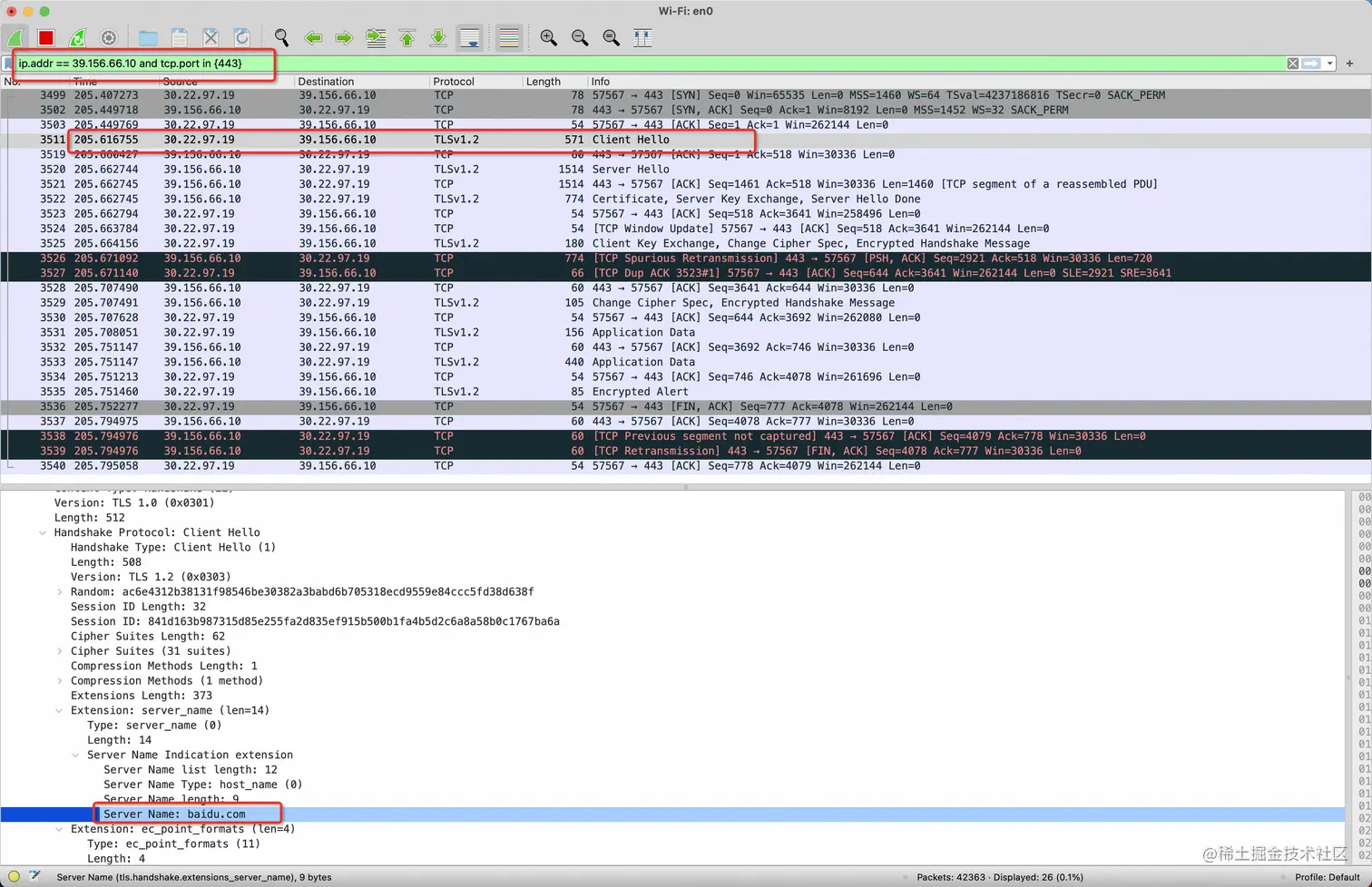Sort by the Info column header

point(978,82)
